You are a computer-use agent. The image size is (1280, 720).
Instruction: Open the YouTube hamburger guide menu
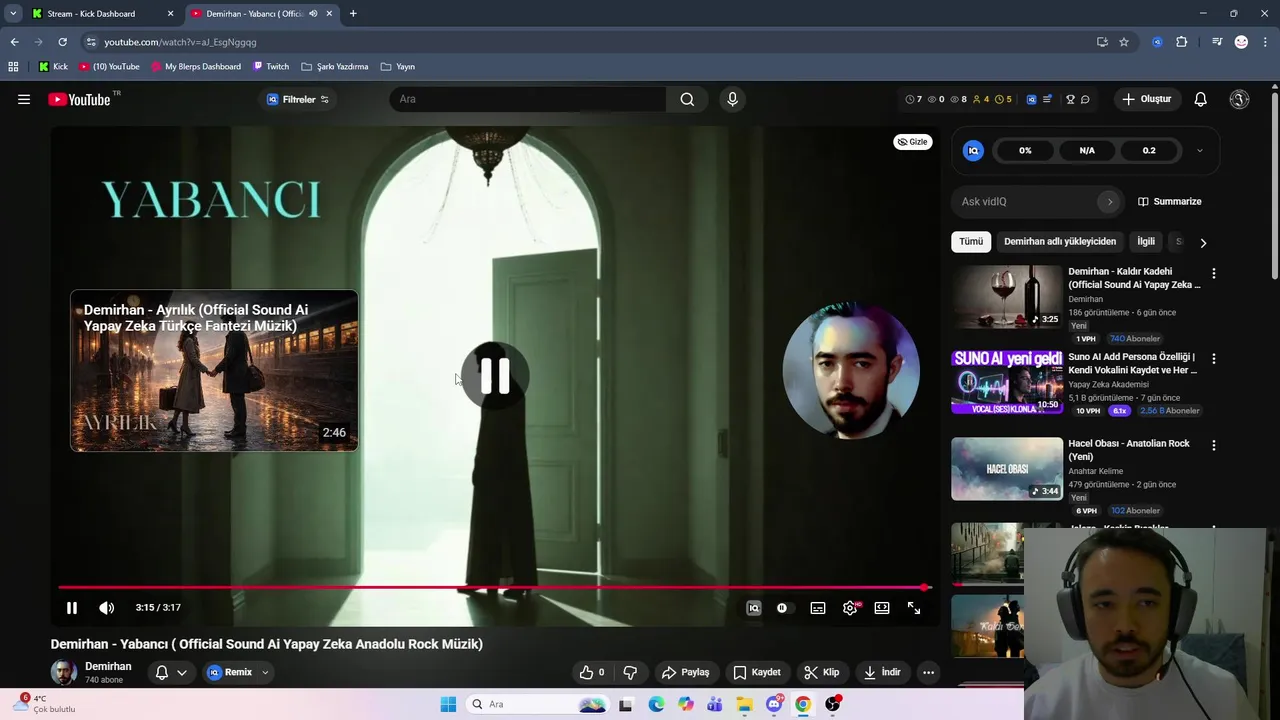pyautogui.click(x=24, y=99)
